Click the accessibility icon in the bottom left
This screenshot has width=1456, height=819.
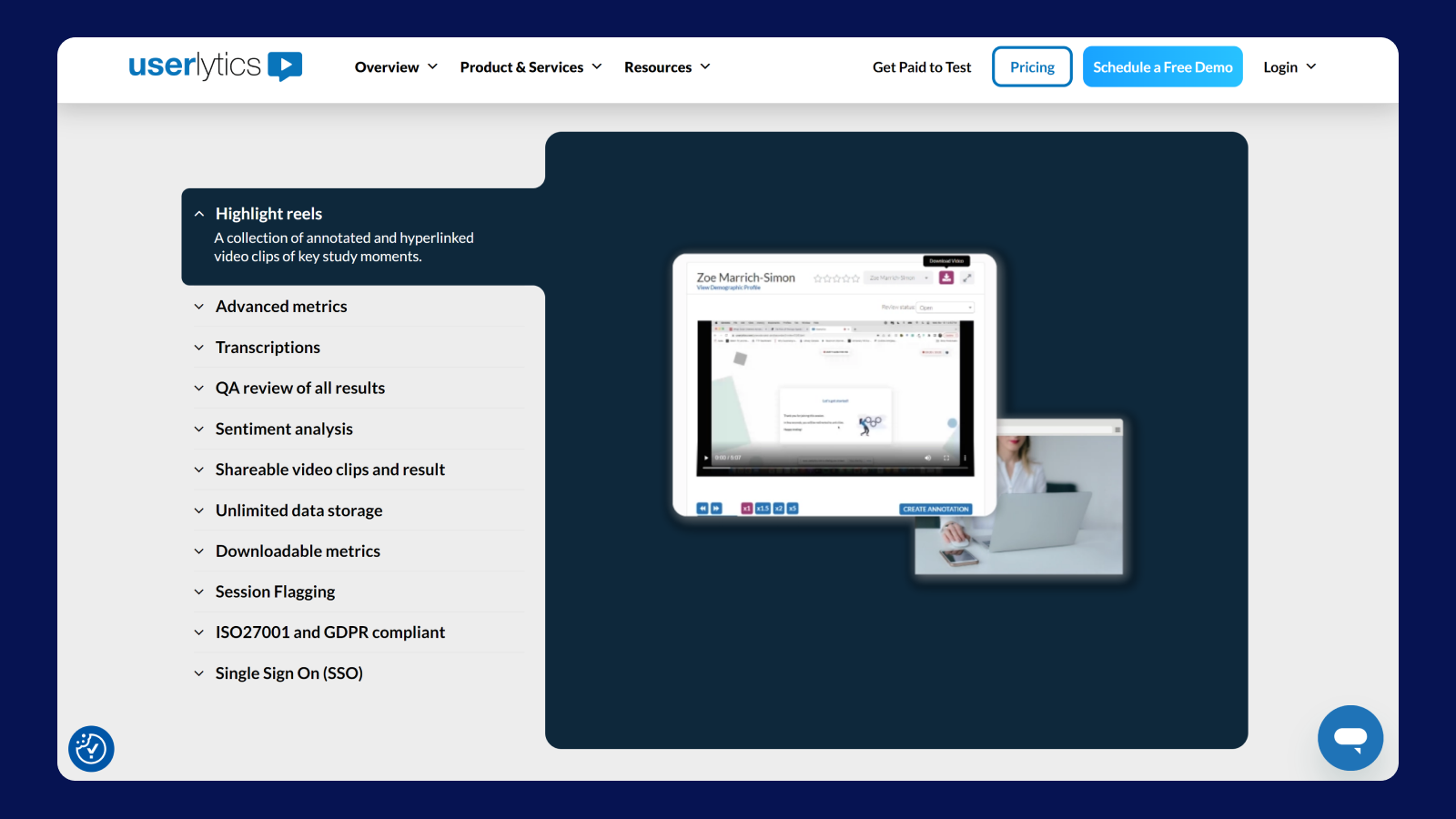(91, 749)
